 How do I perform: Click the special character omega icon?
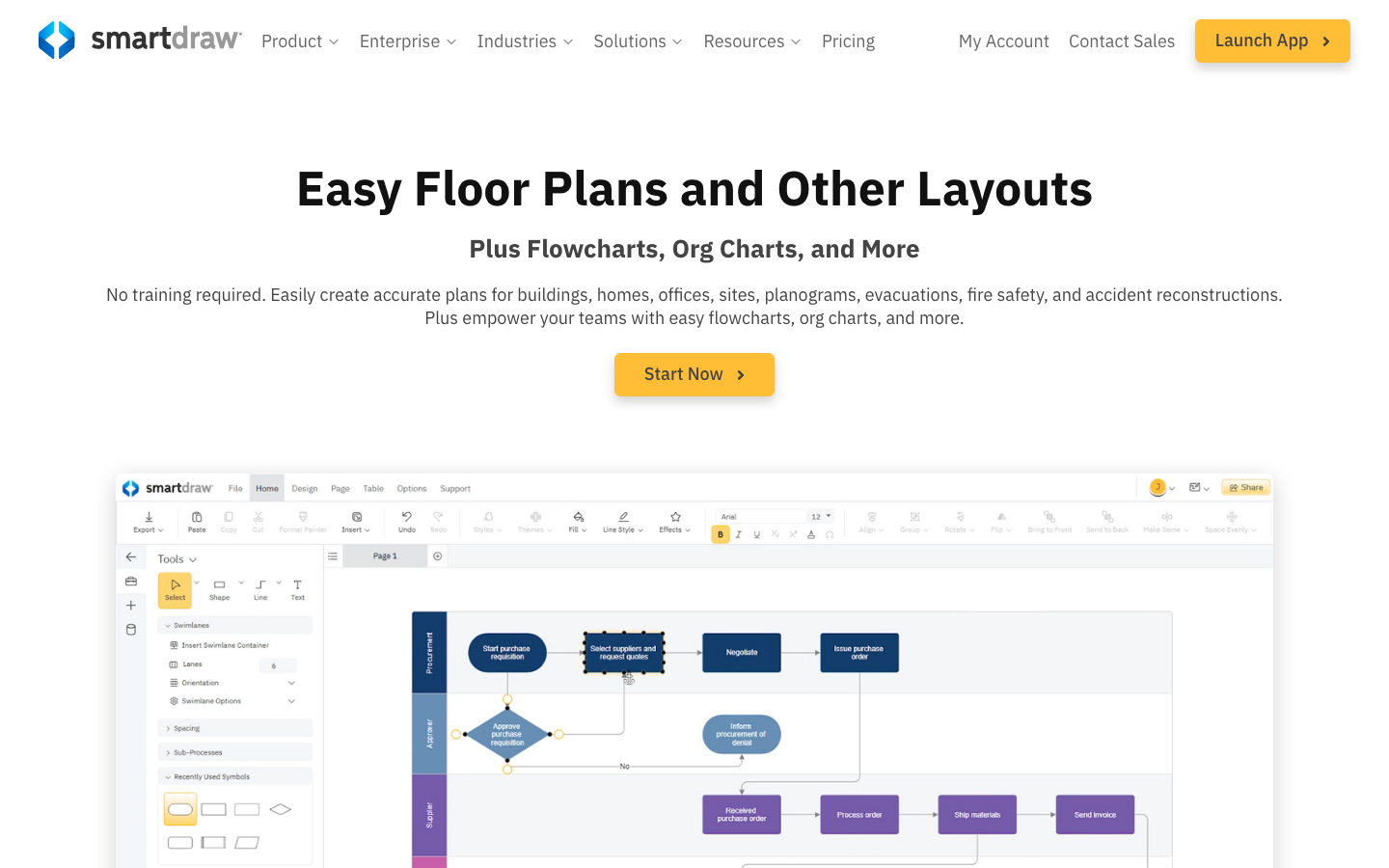pyautogui.click(x=830, y=534)
